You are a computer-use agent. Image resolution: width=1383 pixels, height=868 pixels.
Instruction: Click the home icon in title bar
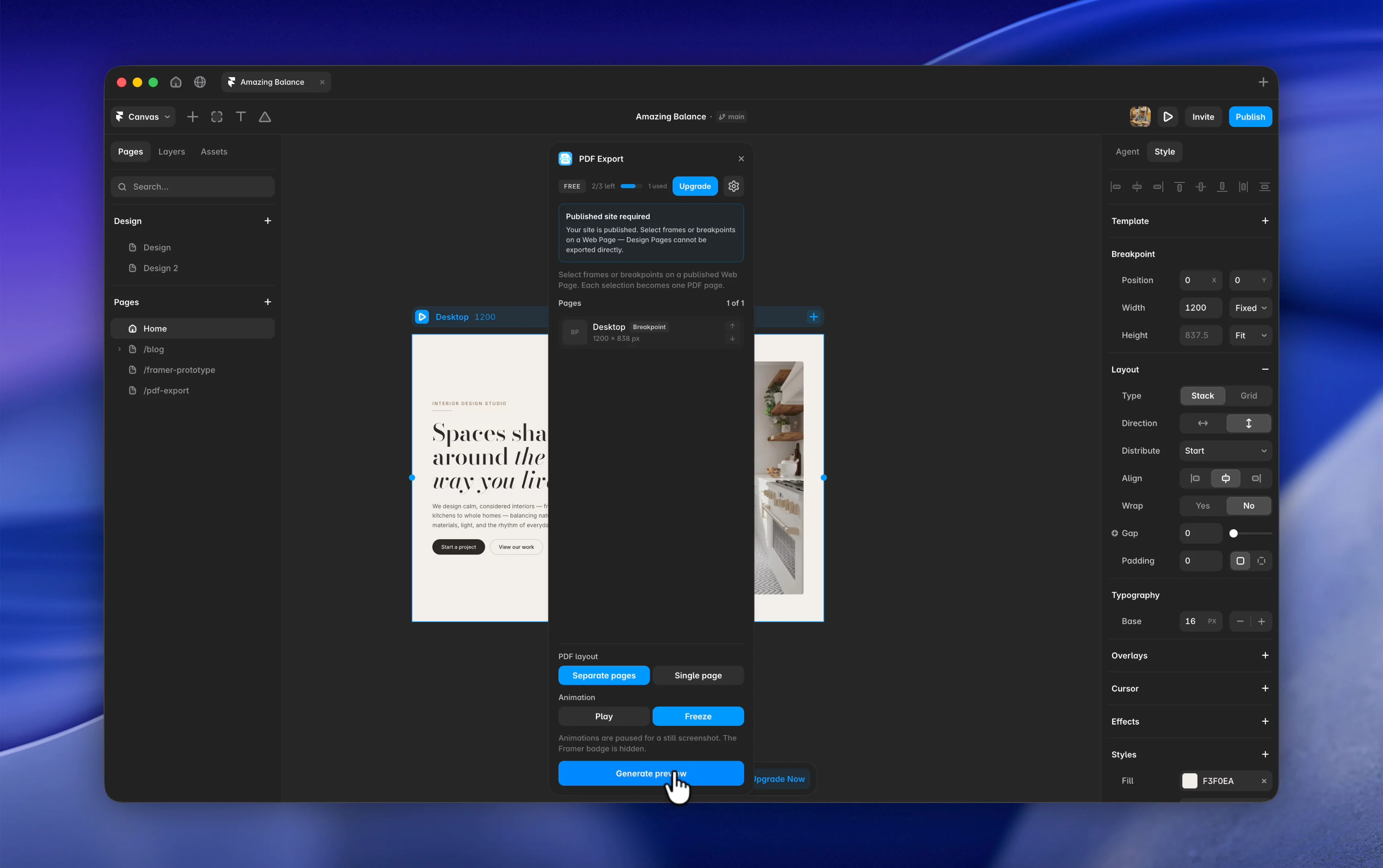point(176,82)
